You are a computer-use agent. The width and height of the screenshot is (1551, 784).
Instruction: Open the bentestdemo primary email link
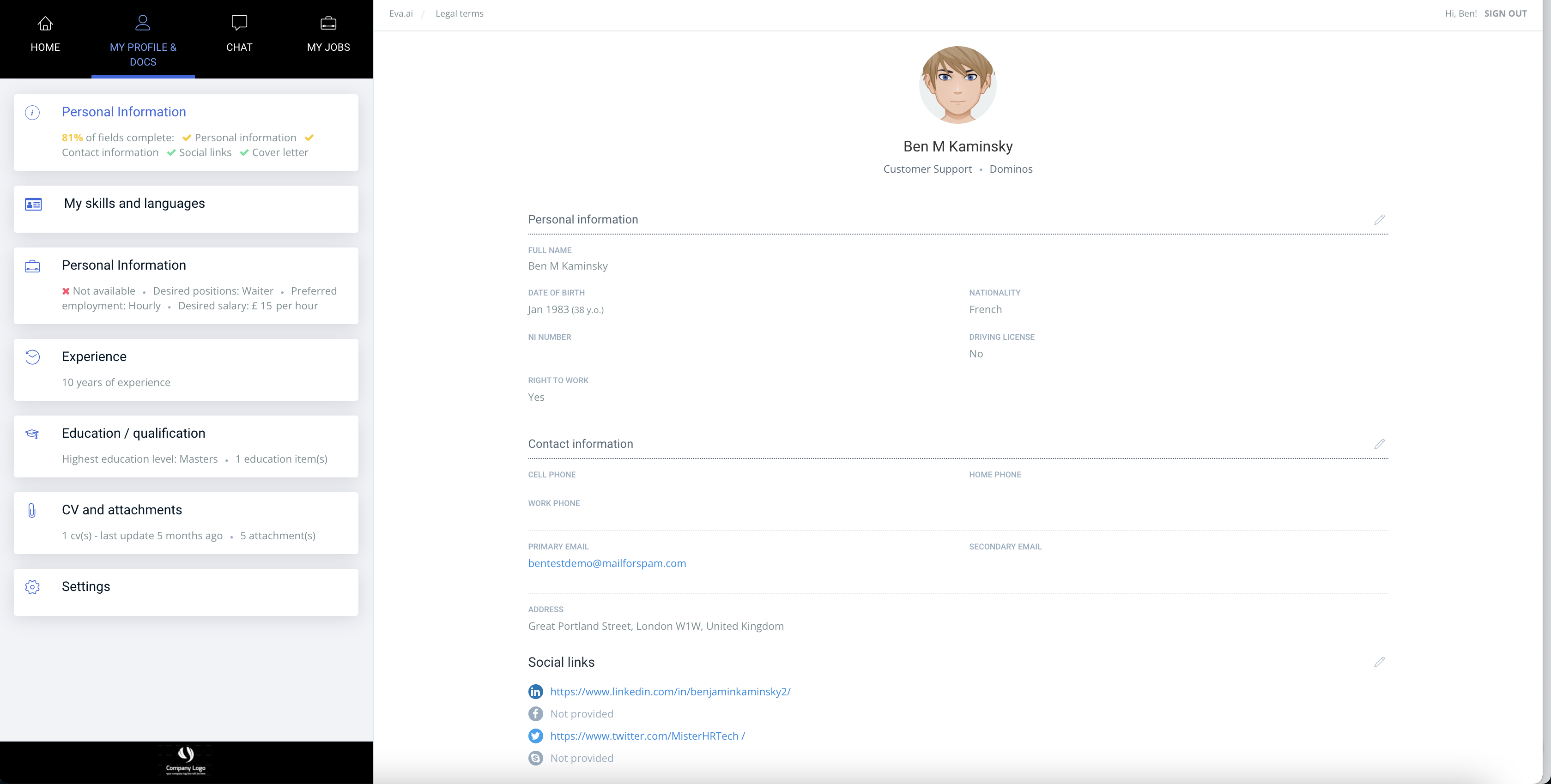(606, 564)
